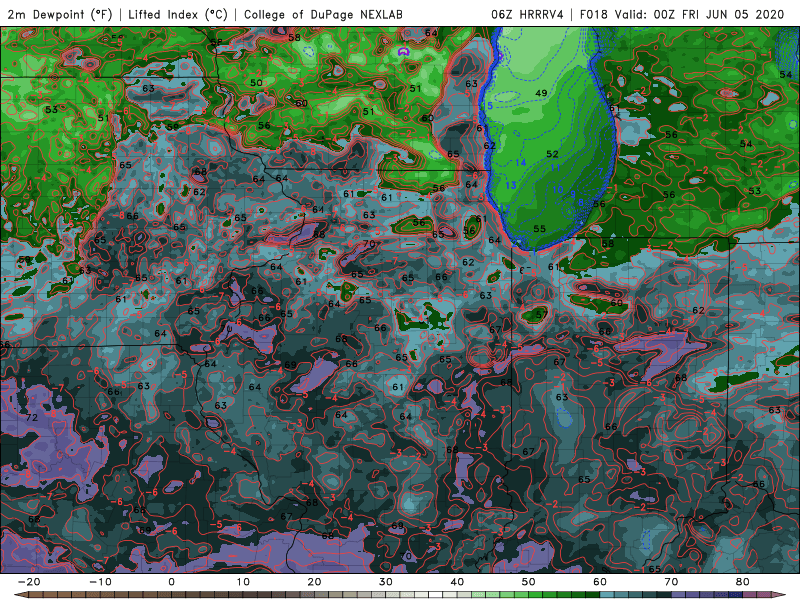Click the dewpoint value 52 over the lake
Image resolution: width=800 pixels, height=600 pixels.
tap(552, 154)
